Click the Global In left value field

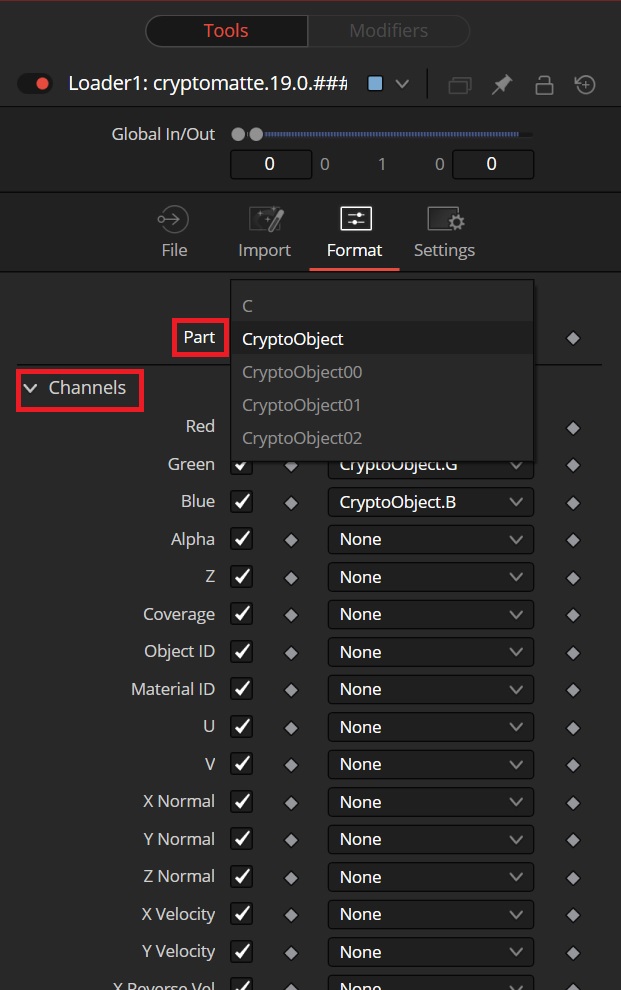[x=271, y=164]
